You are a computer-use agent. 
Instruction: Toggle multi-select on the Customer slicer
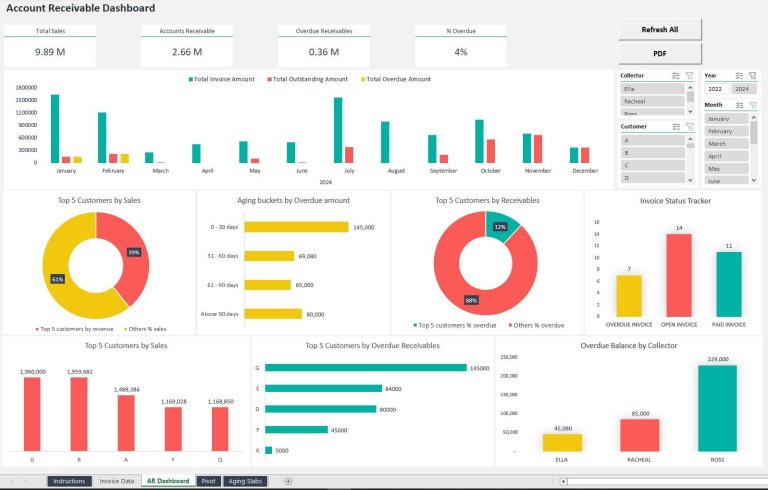pyautogui.click(x=676, y=126)
